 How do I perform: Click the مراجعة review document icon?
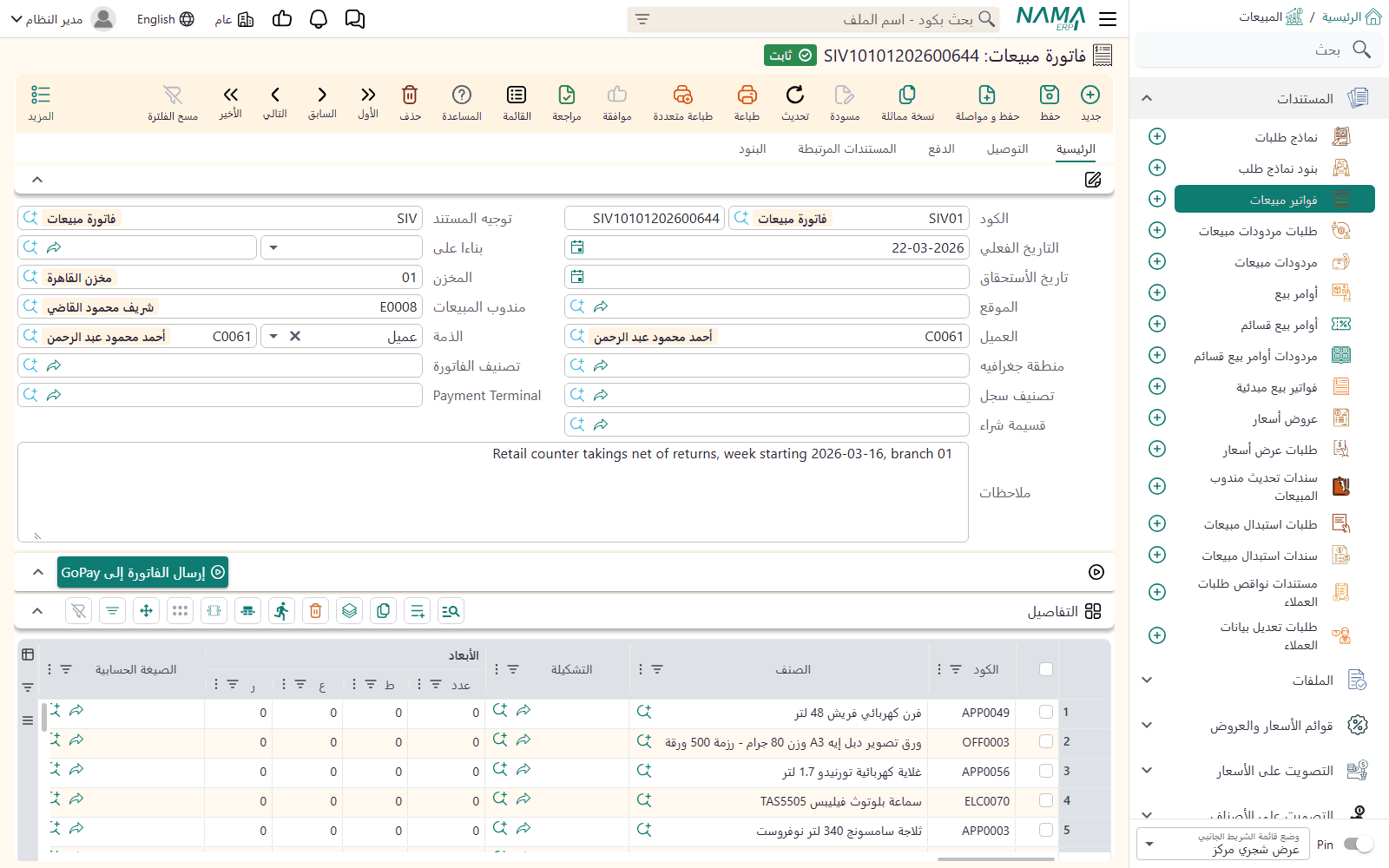click(566, 95)
